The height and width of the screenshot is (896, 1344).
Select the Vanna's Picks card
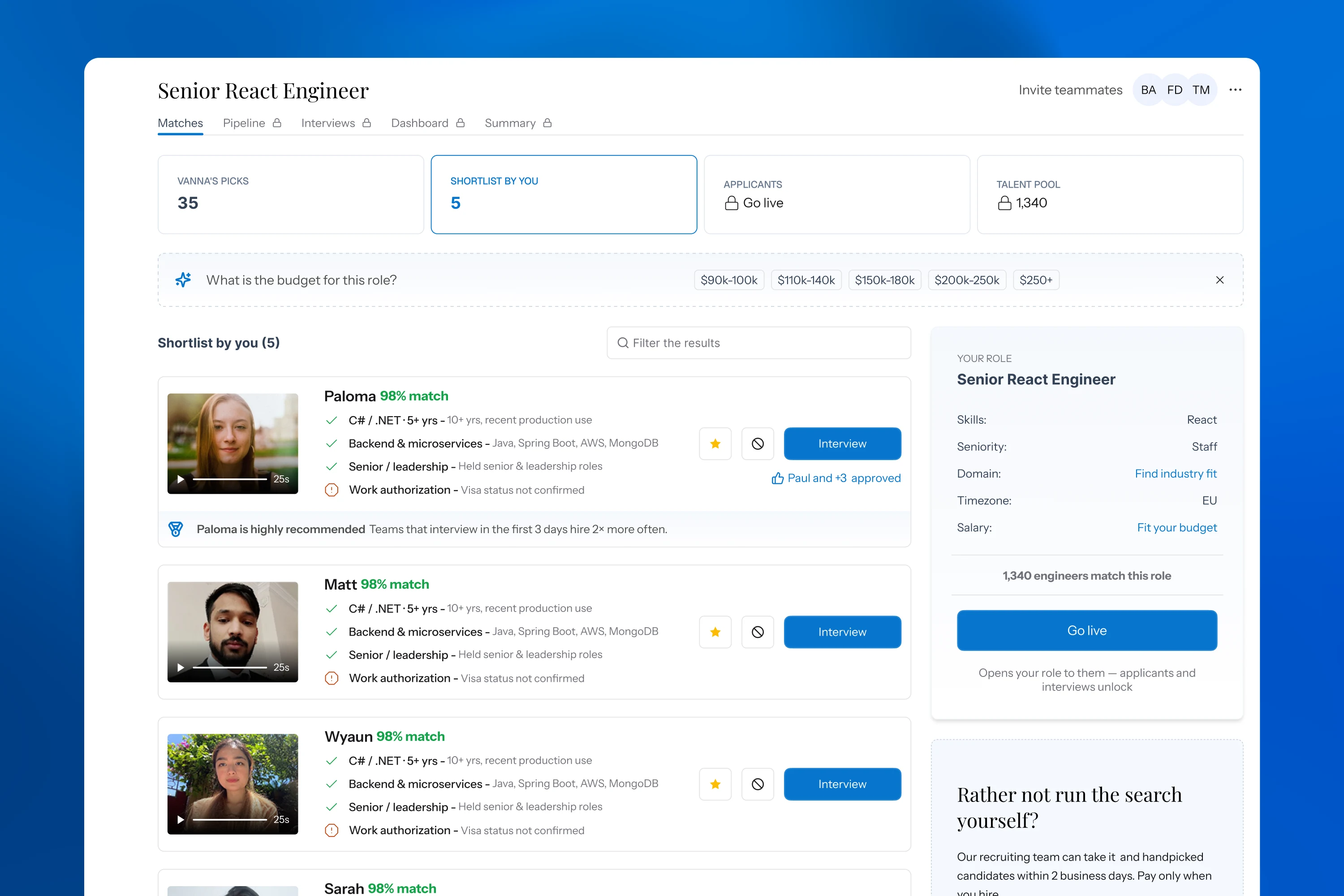291,194
